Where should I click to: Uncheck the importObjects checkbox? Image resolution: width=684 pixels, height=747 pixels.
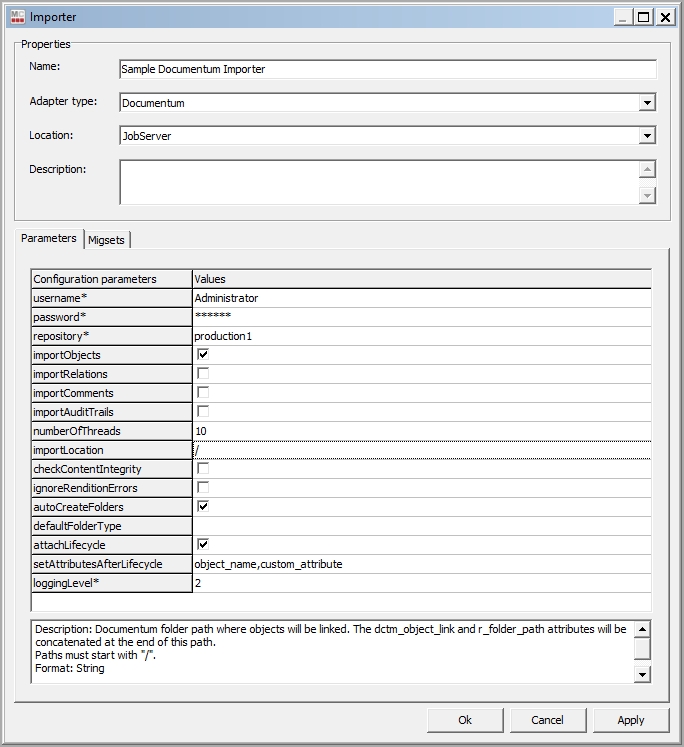point(203,355)
